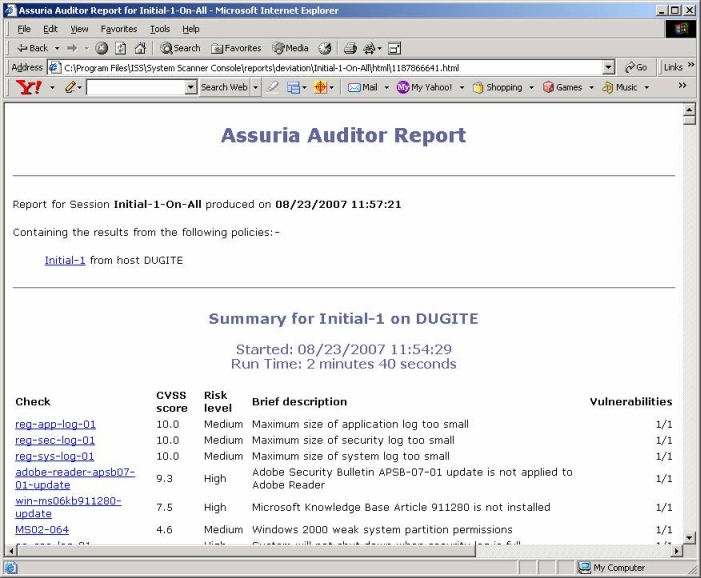Click the Yahoo search text field
Image resolution: width=701 pixels, height=578 pixels.
point(135,87)
